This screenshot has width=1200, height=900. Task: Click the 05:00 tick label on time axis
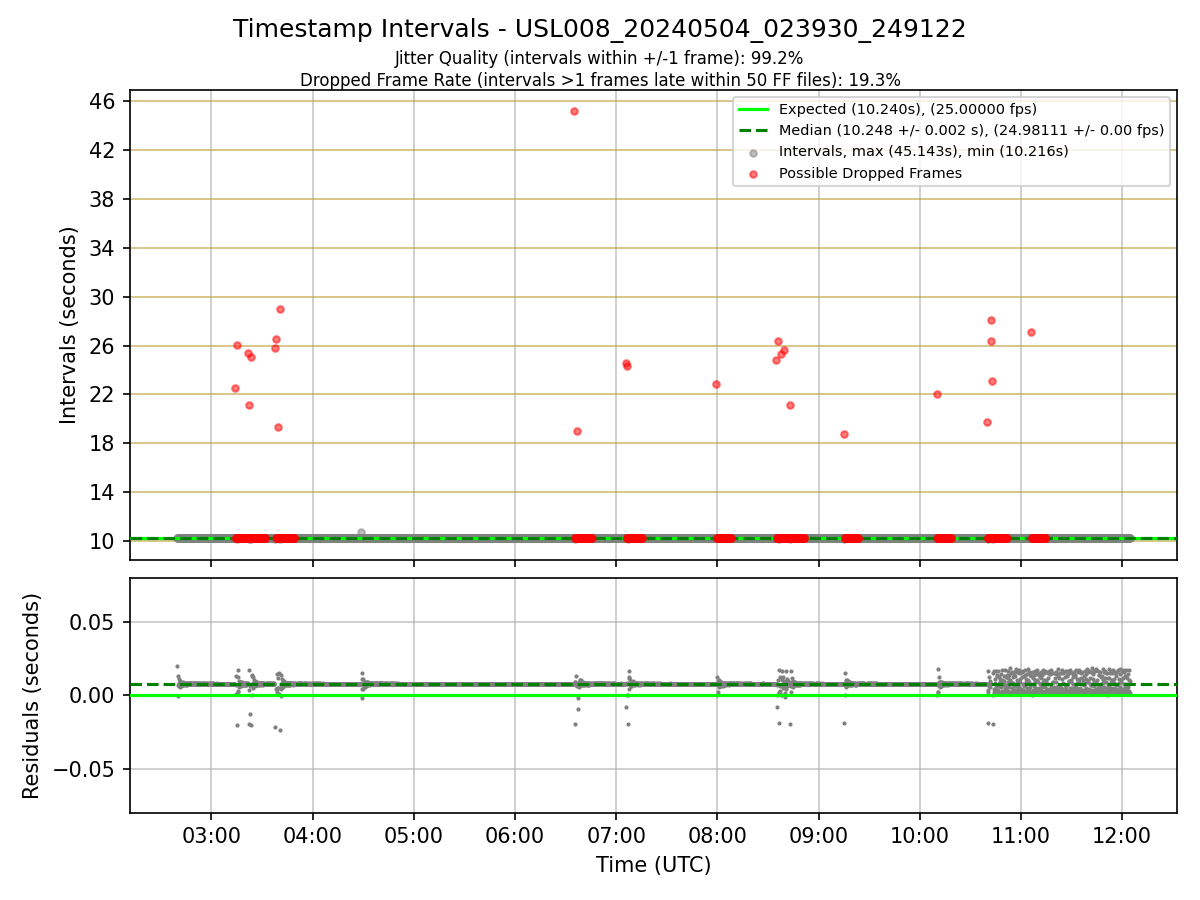[414, 834]
